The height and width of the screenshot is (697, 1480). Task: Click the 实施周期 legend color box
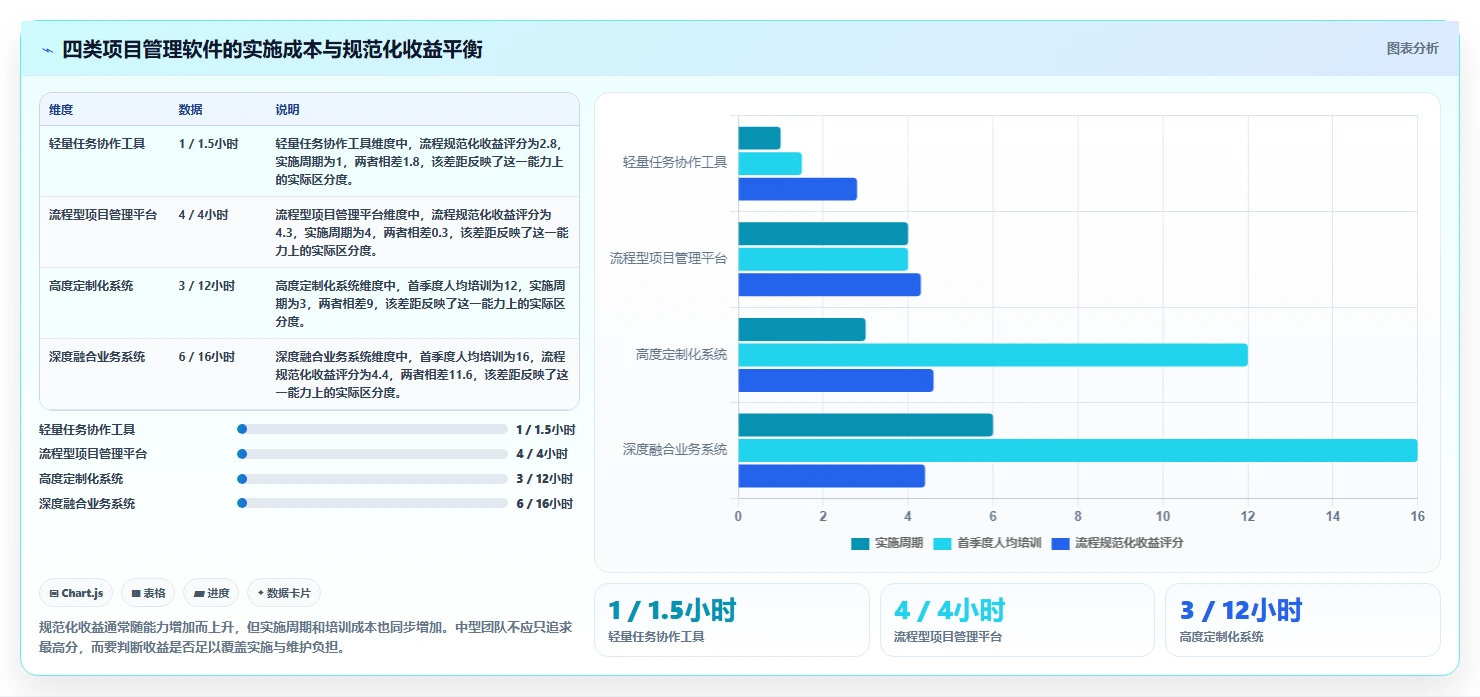860,543
